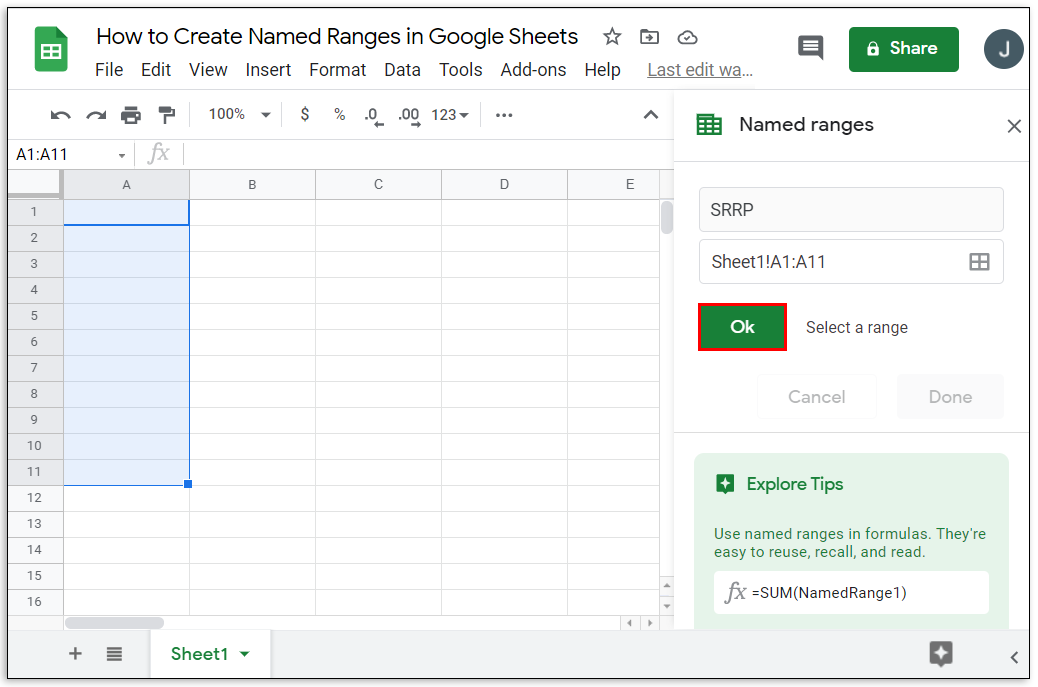Star this spreadsheet document
The width and height of the screenshot is (1038, 687).
(x=612, y=37)
